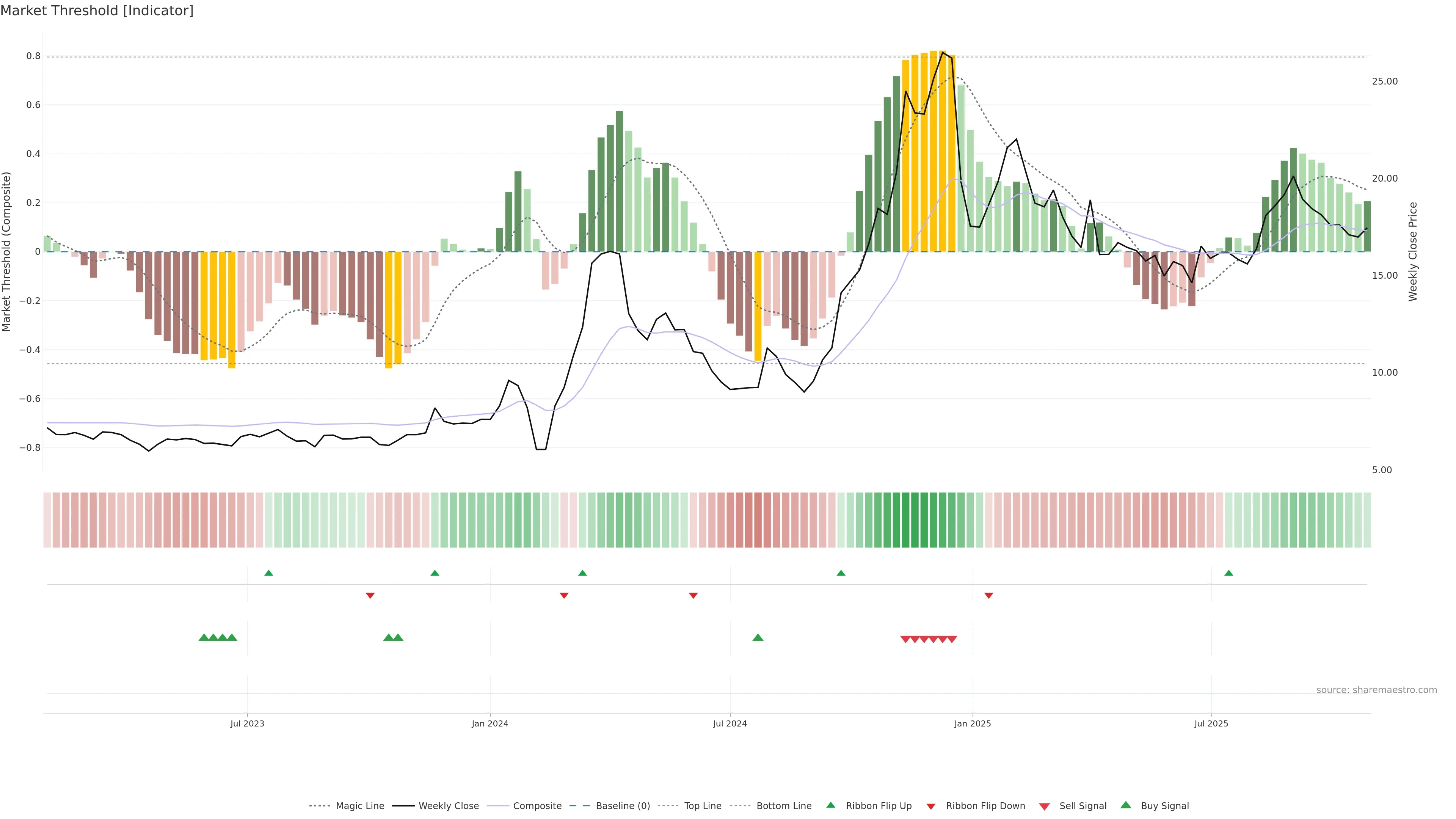Toggle the Composite legend entry
The height and width of the screenshot is (819, 1456).
click(x=537, y=806)
